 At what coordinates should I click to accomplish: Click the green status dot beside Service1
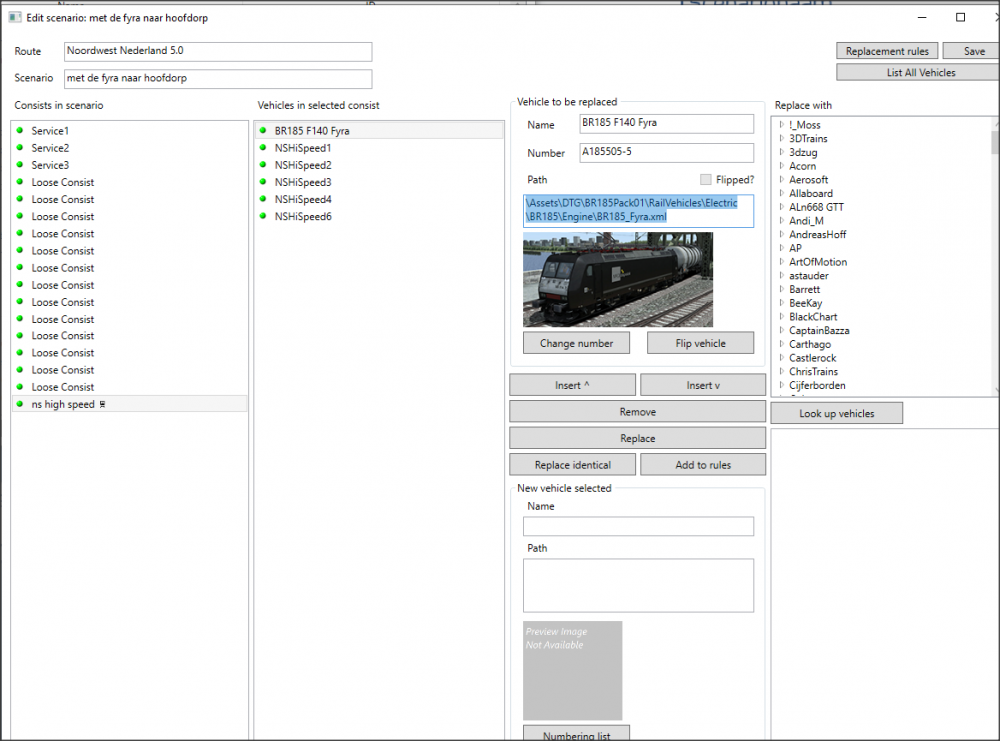[19, 131]
